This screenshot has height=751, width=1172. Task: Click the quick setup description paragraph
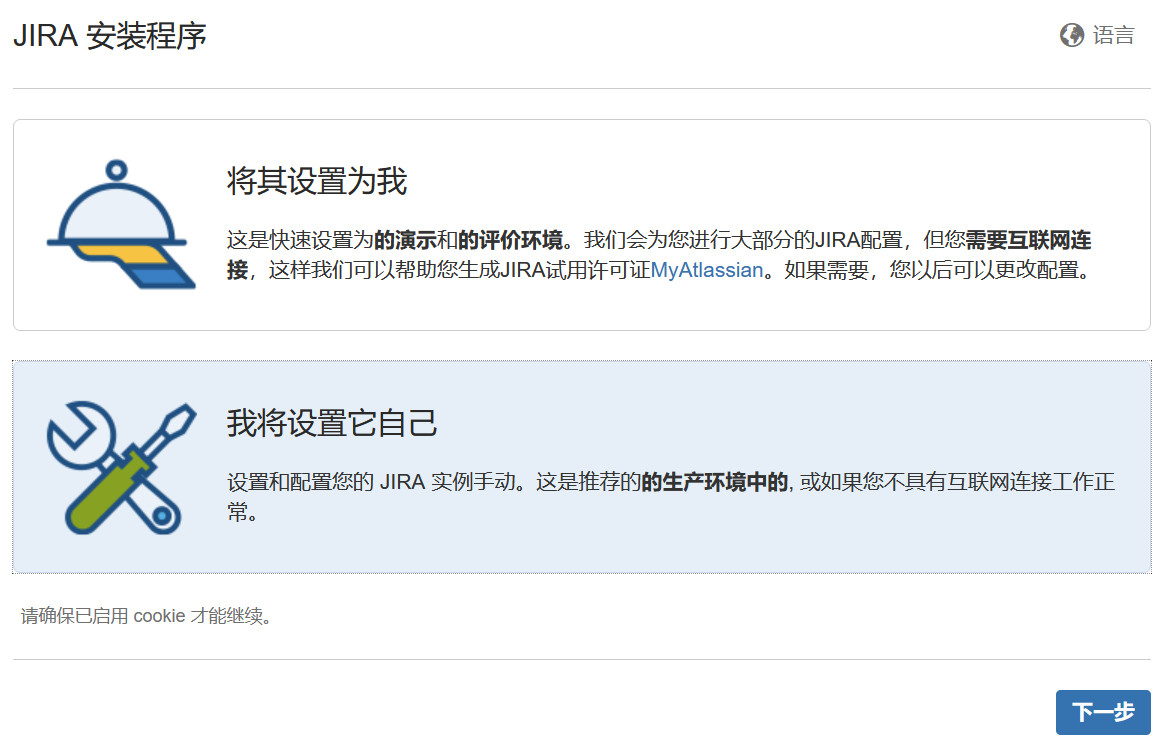point(659,255)
